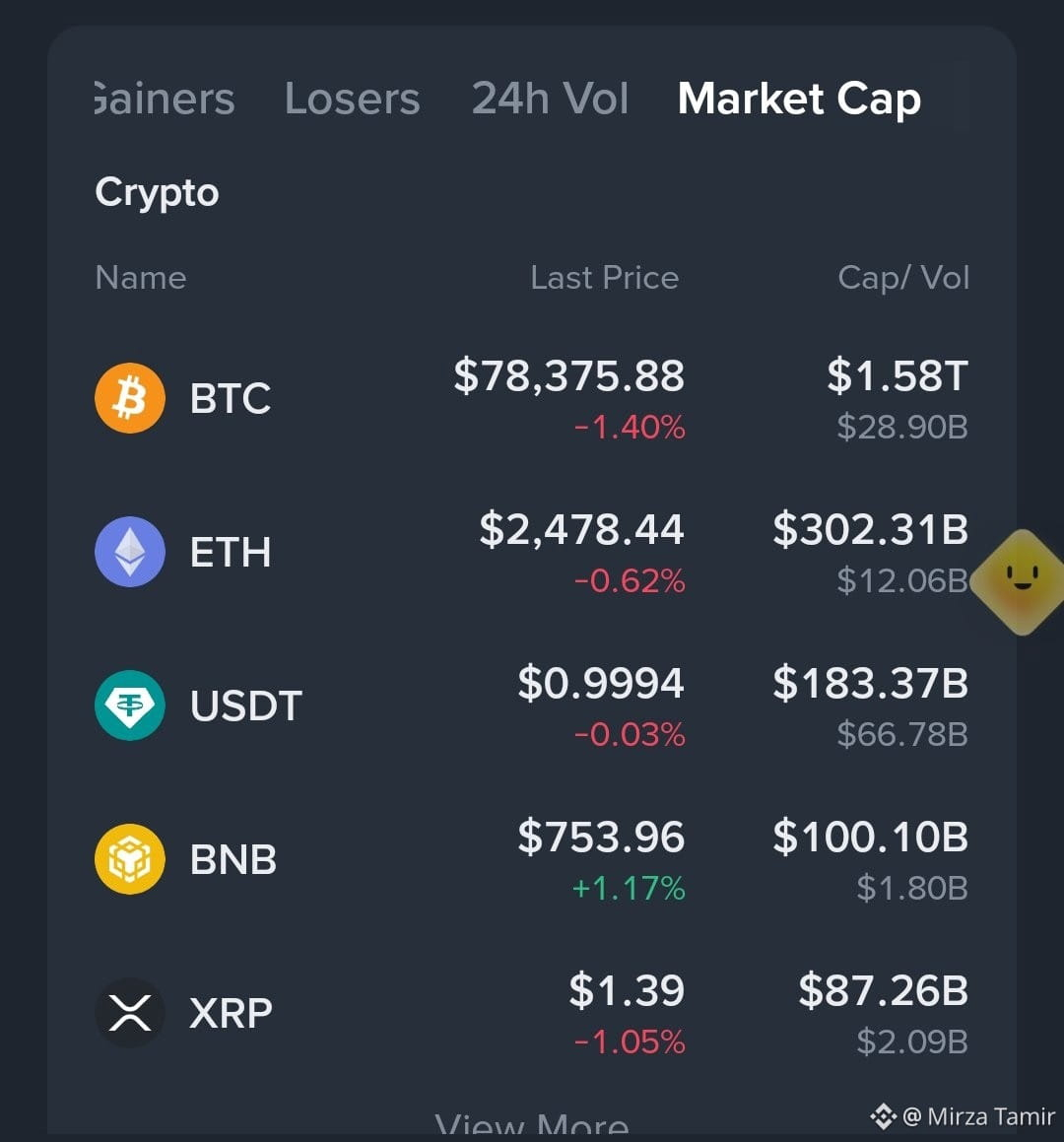The width and height of the screenshot is (1064, 1142).
Task: Sort list by Name column header
Action: [x=141, y=278]
